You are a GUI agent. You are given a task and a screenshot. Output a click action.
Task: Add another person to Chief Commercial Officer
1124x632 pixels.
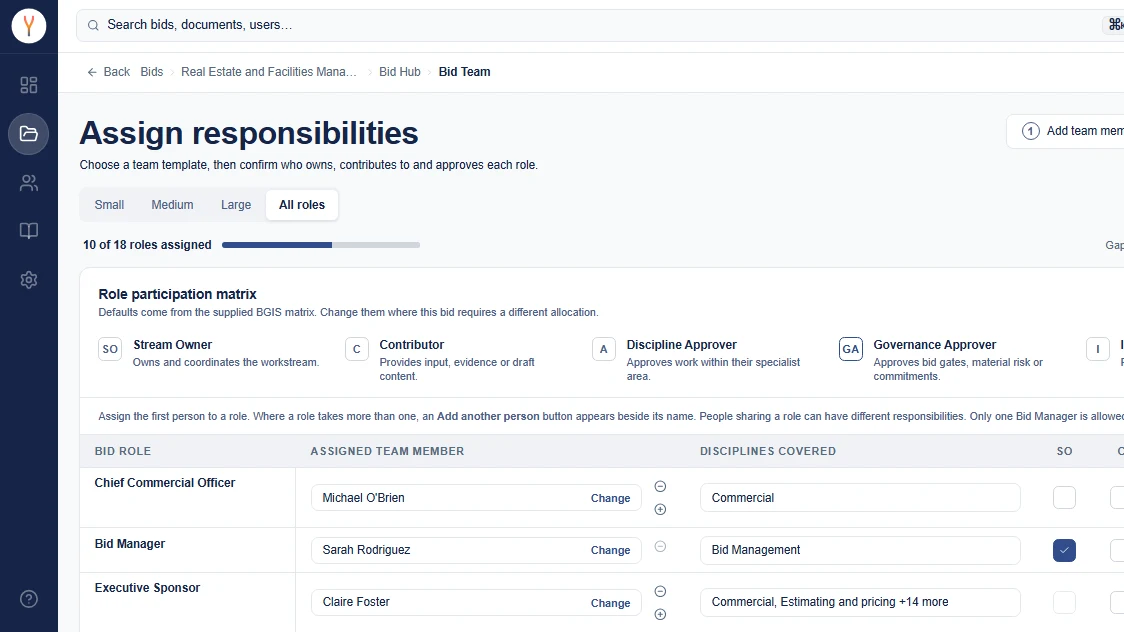coord(660,509)
